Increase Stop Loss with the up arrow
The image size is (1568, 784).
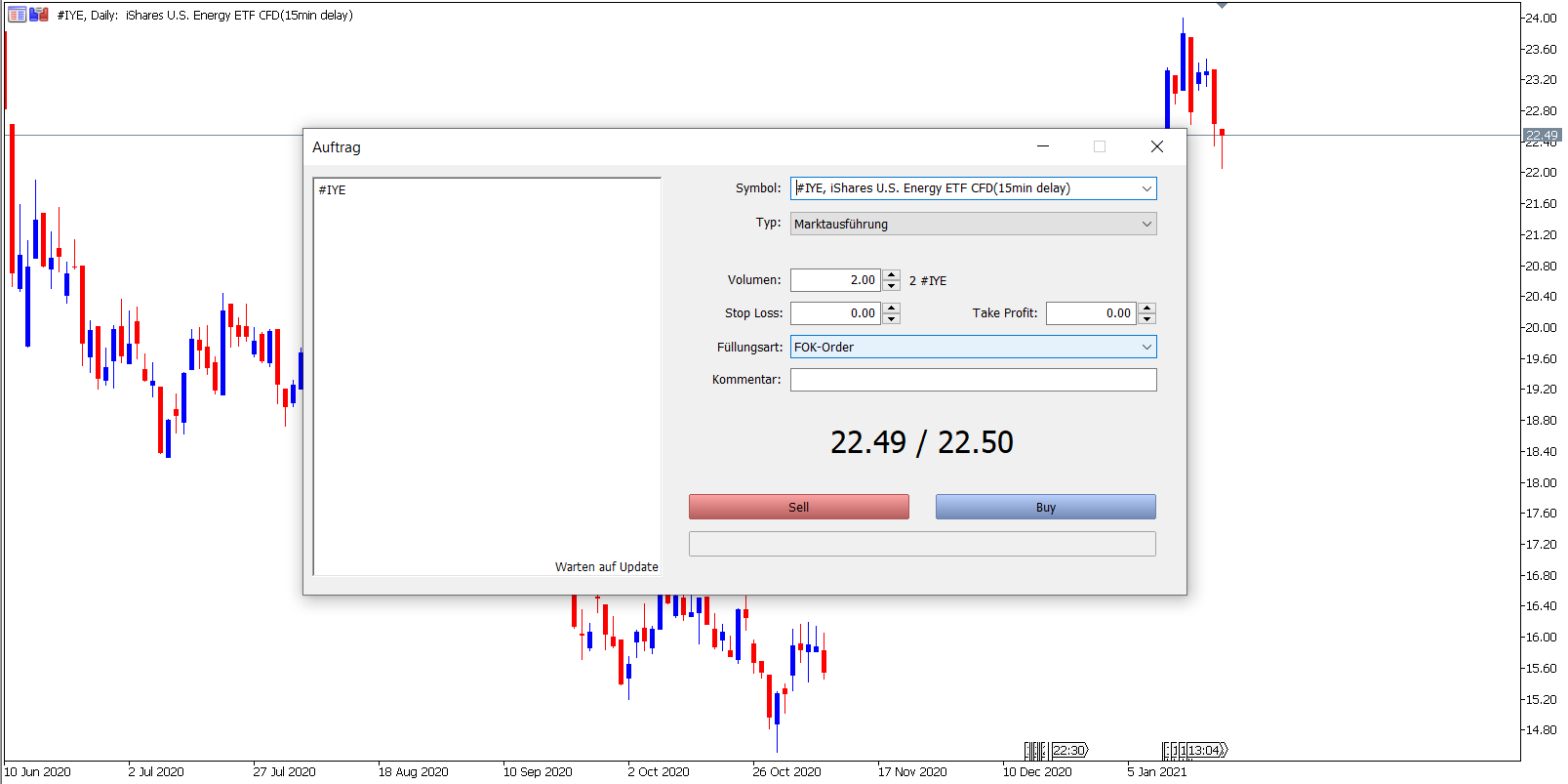[x=891, y=308]
